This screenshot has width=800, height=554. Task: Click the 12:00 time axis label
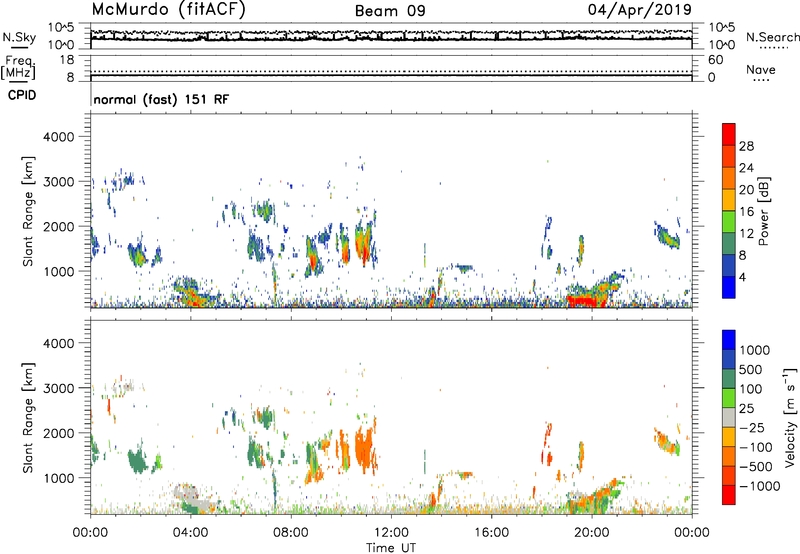point(391,533)
